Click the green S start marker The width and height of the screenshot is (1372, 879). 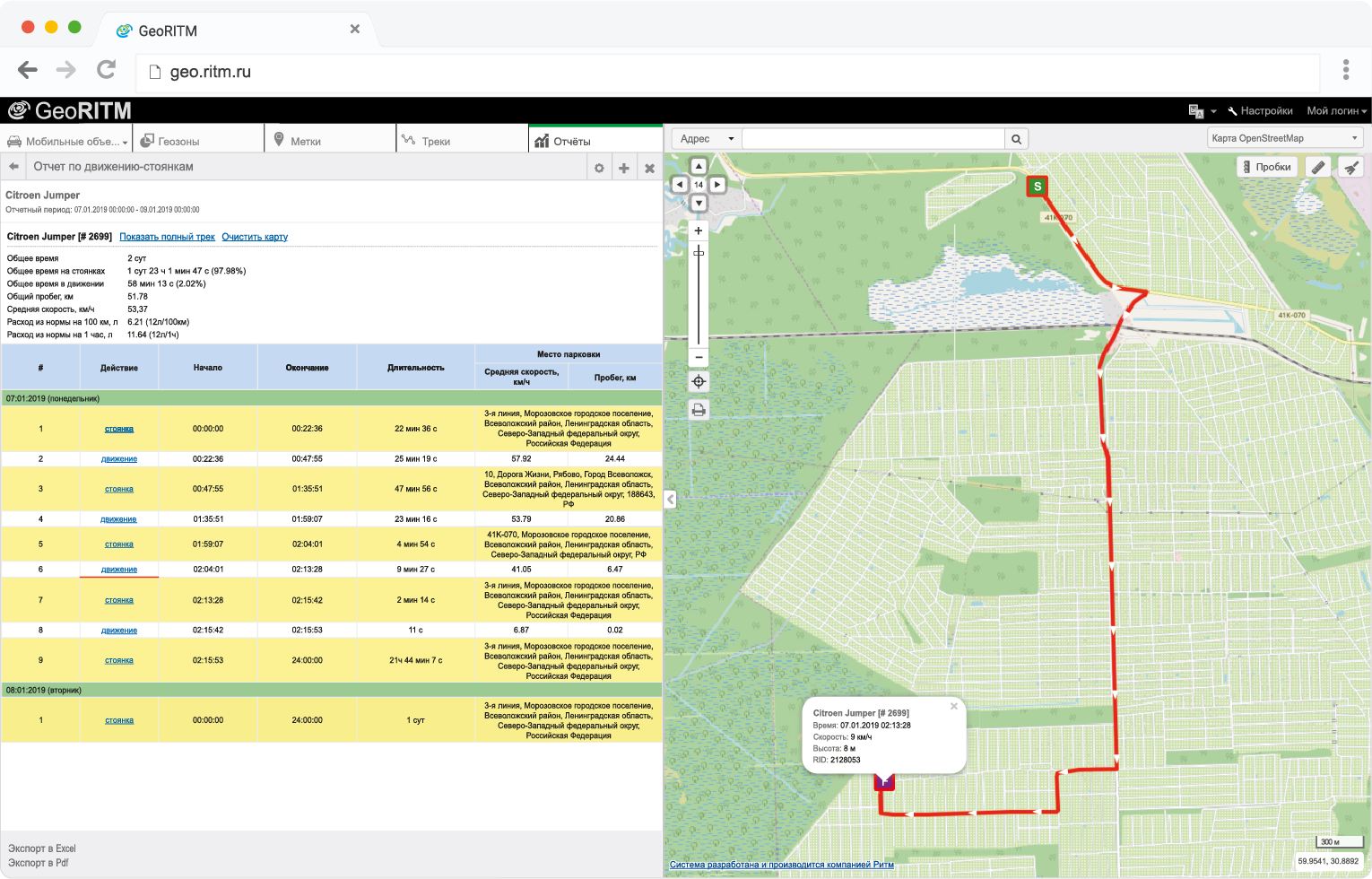coord(1038,187)
